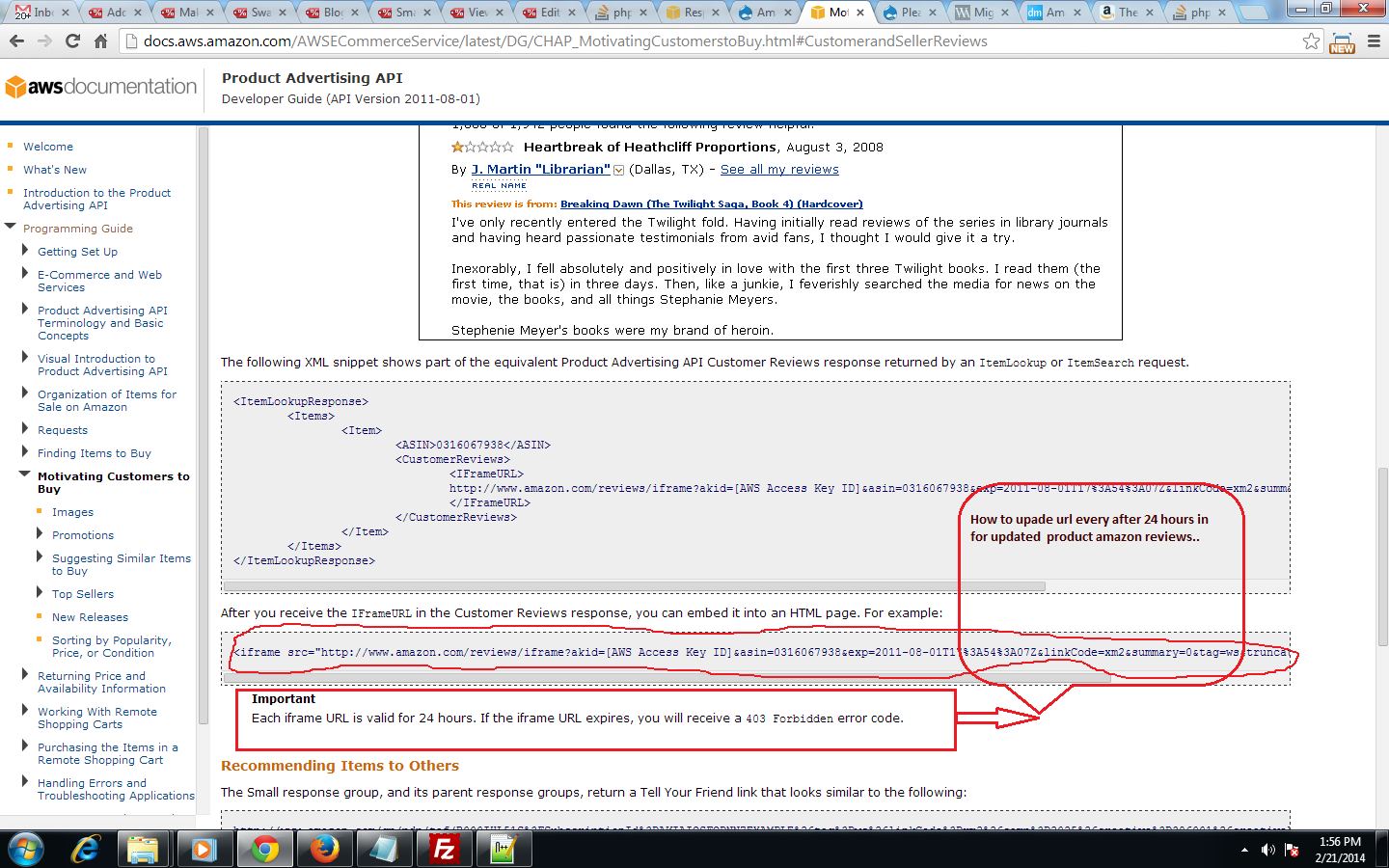Click the XML snippet horizontal scrollbar
The height and width of the screenshot is (868, 1389).
pyautogui.click(x=635, y=586)
